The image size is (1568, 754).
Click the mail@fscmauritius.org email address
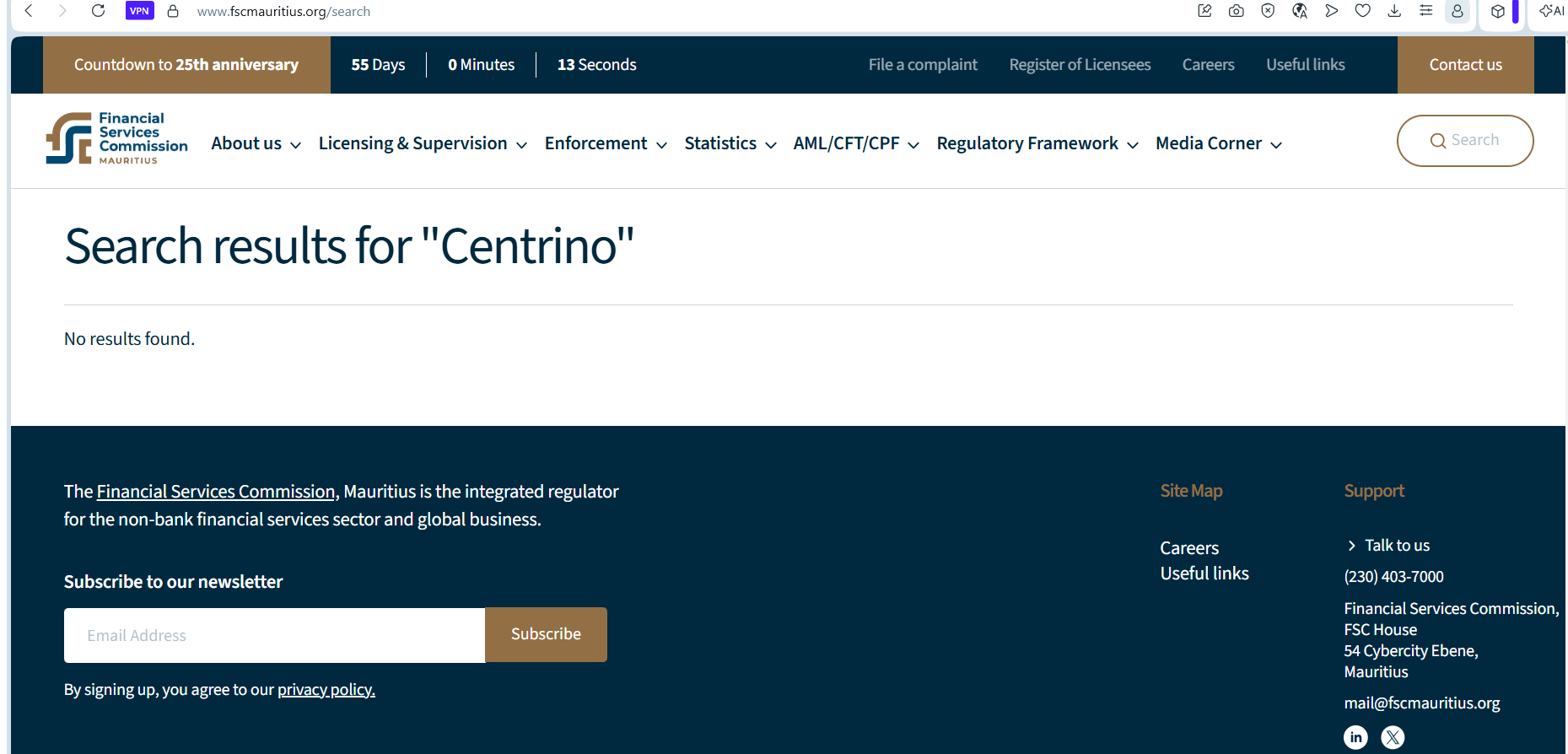pyautogui.click(x=1421, y=703)
